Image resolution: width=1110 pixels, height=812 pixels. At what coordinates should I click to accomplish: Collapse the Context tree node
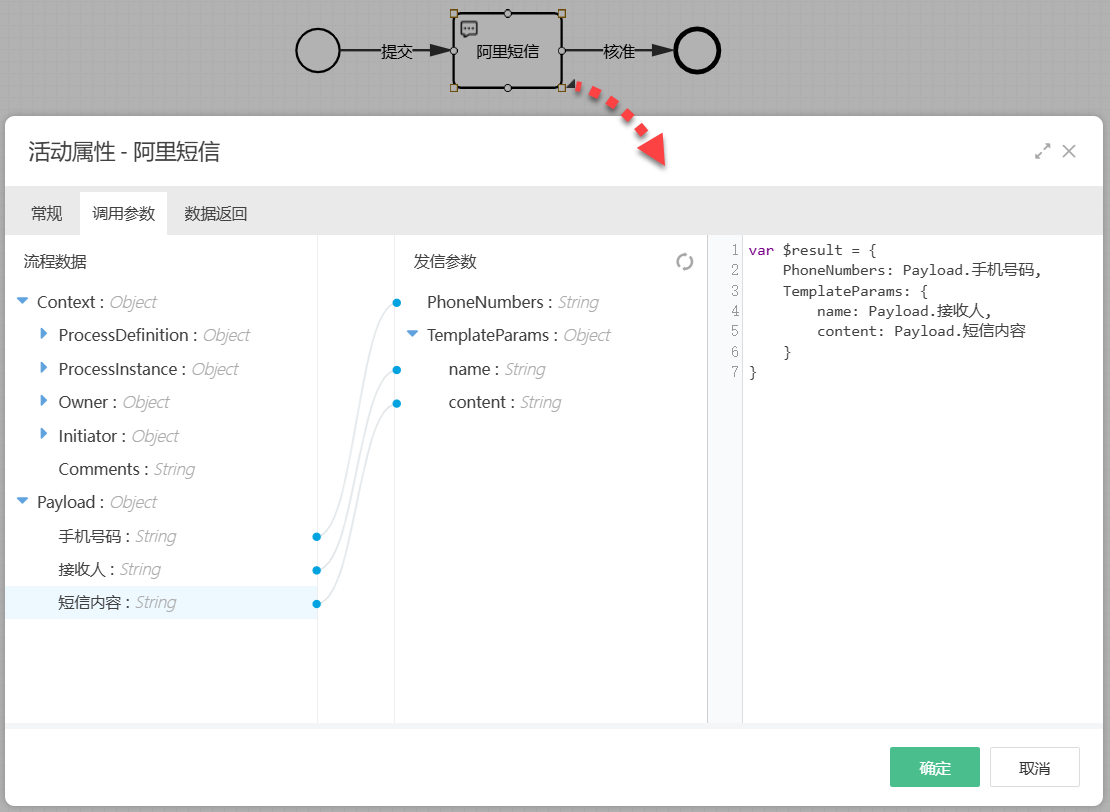click(x=23, y=302)
